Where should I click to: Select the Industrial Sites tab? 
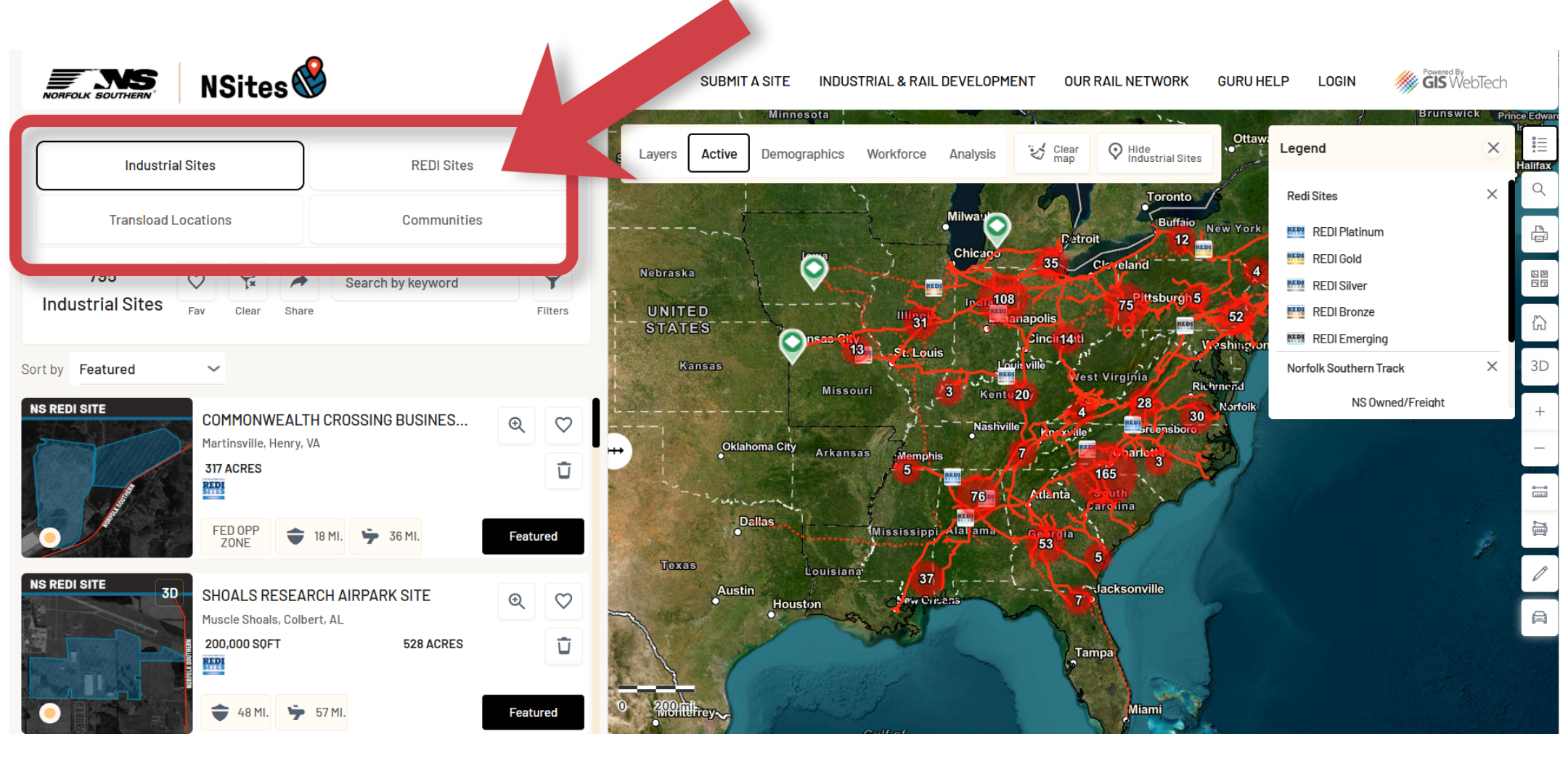tap(170, 166)
